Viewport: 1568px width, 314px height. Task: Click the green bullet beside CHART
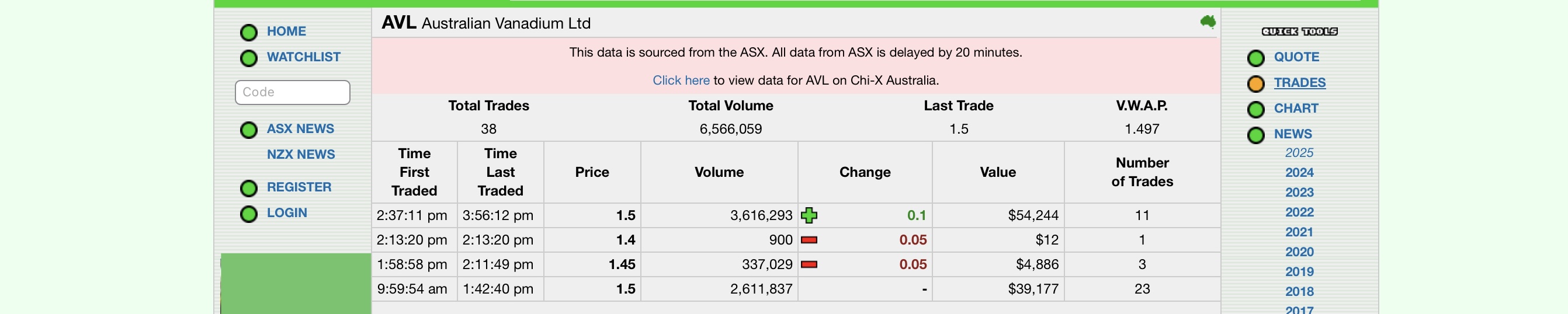(1255, 109)
